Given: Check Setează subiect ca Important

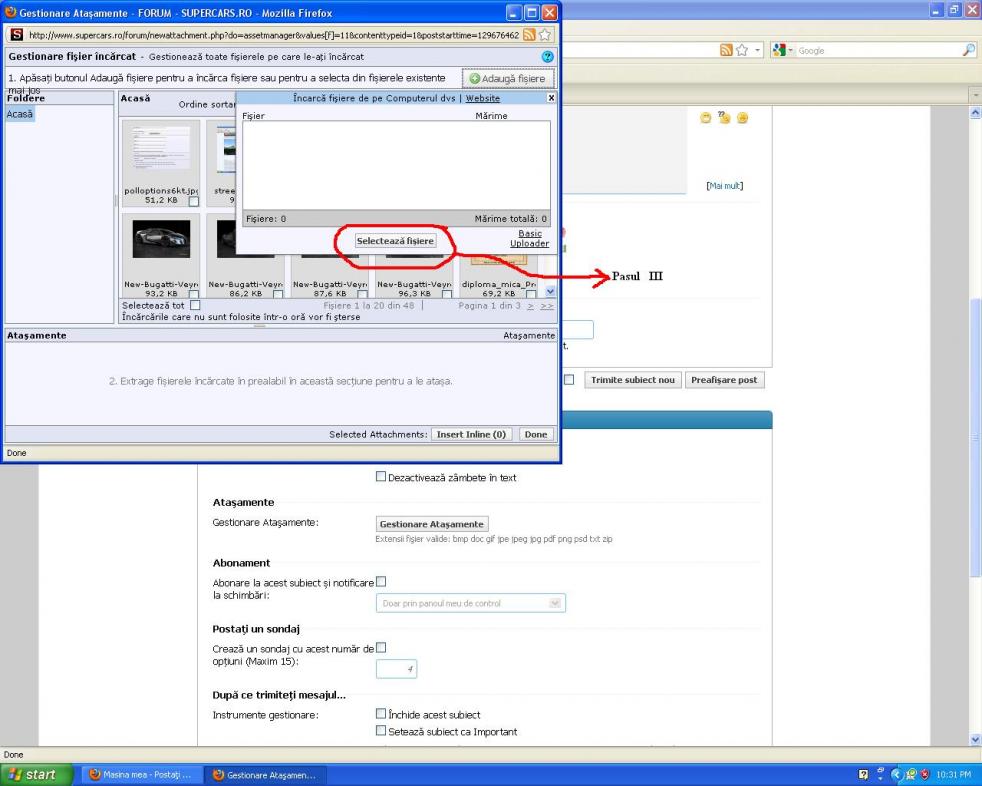Looking at the screenshot, I should (380, 731).
